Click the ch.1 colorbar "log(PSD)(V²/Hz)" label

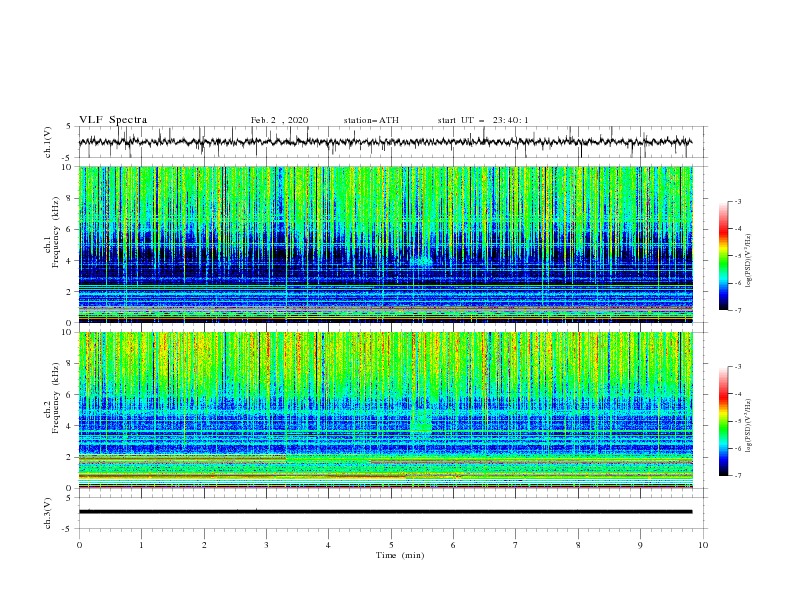pos(749,261)
